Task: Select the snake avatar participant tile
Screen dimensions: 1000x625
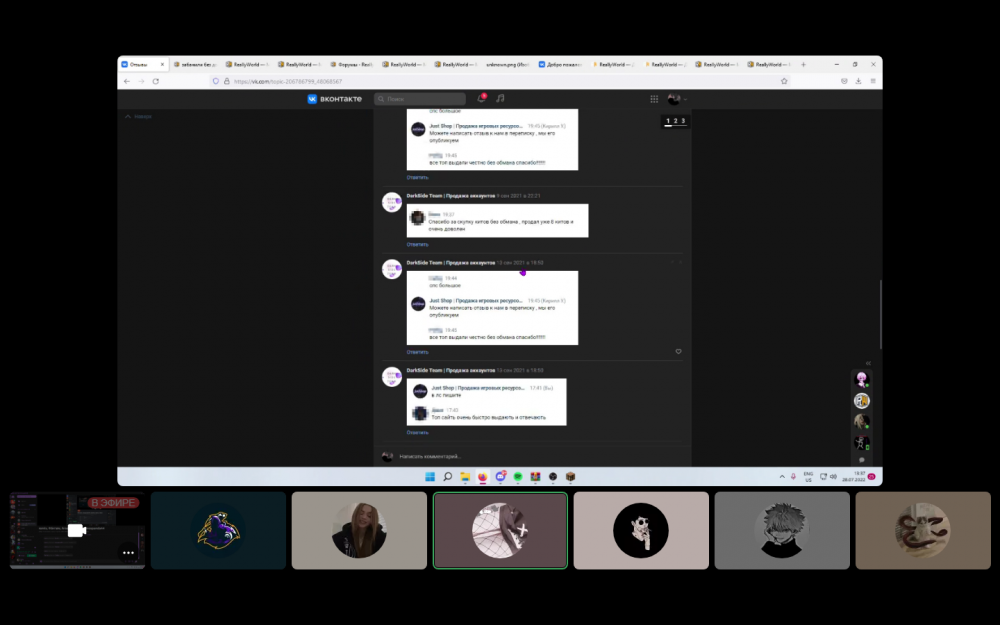Action: pos(923,531)
